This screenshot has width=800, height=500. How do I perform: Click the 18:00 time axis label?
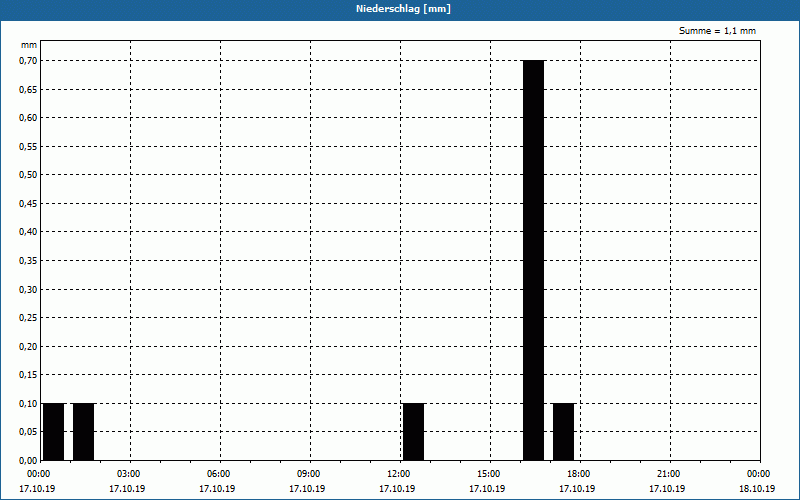click(x=579, y=474)
